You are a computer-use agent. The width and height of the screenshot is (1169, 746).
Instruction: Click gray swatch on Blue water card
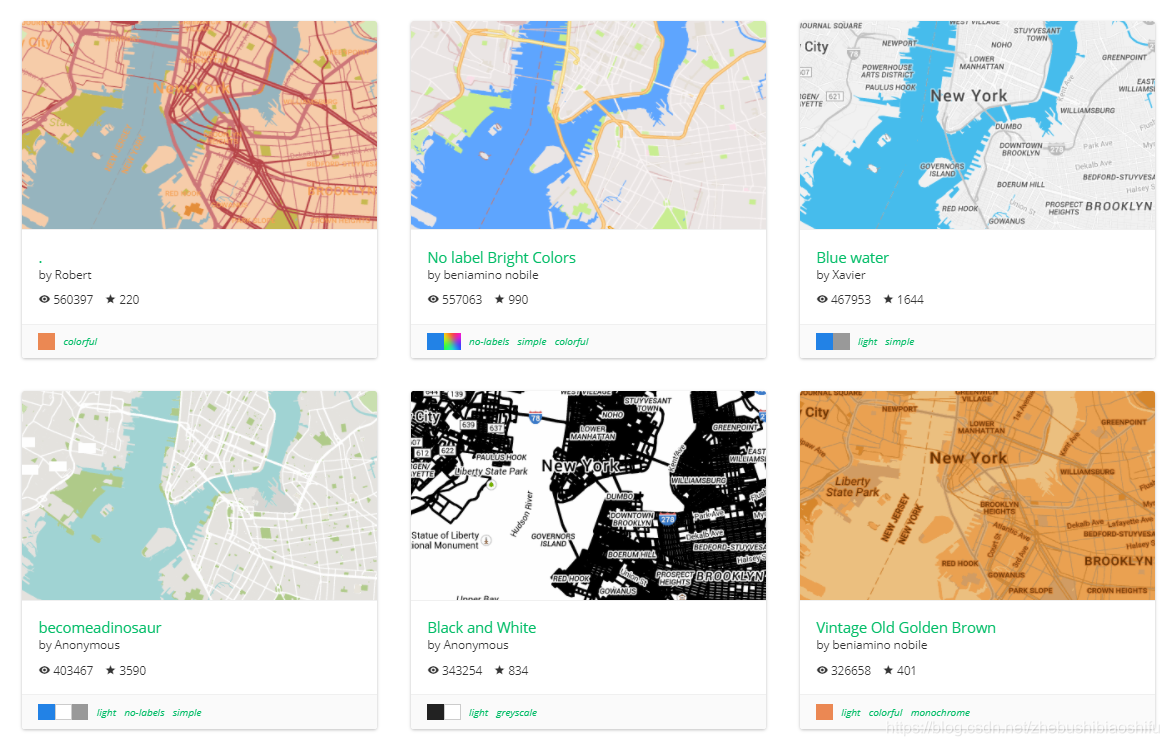842,341
